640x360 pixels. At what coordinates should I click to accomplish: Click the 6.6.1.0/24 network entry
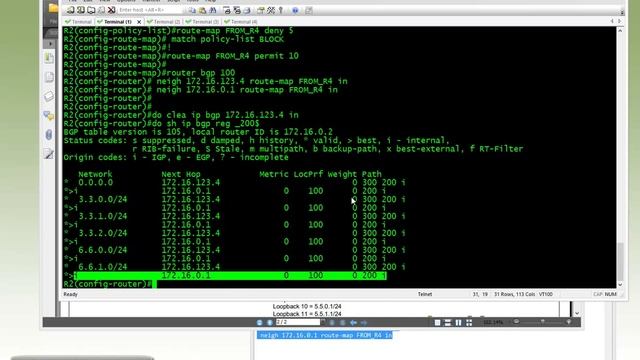(x=102, y=267)
